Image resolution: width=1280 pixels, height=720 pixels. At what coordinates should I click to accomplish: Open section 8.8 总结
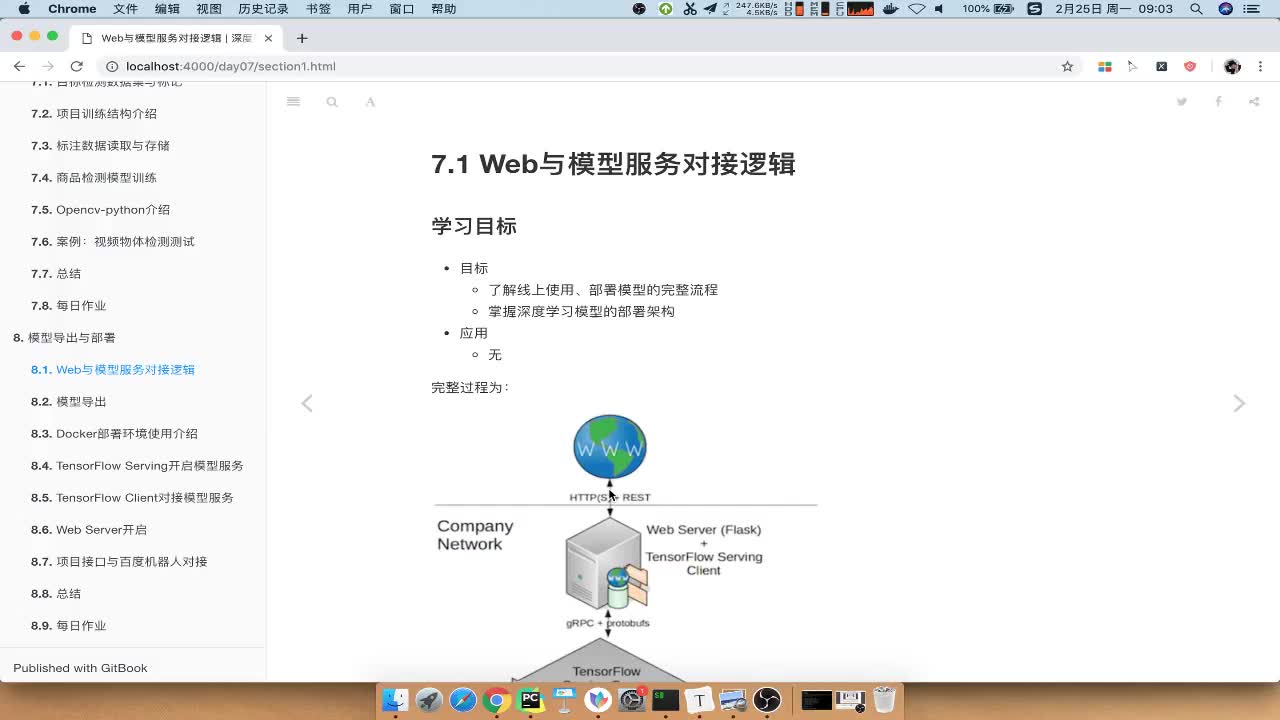[x=56, y=593]
